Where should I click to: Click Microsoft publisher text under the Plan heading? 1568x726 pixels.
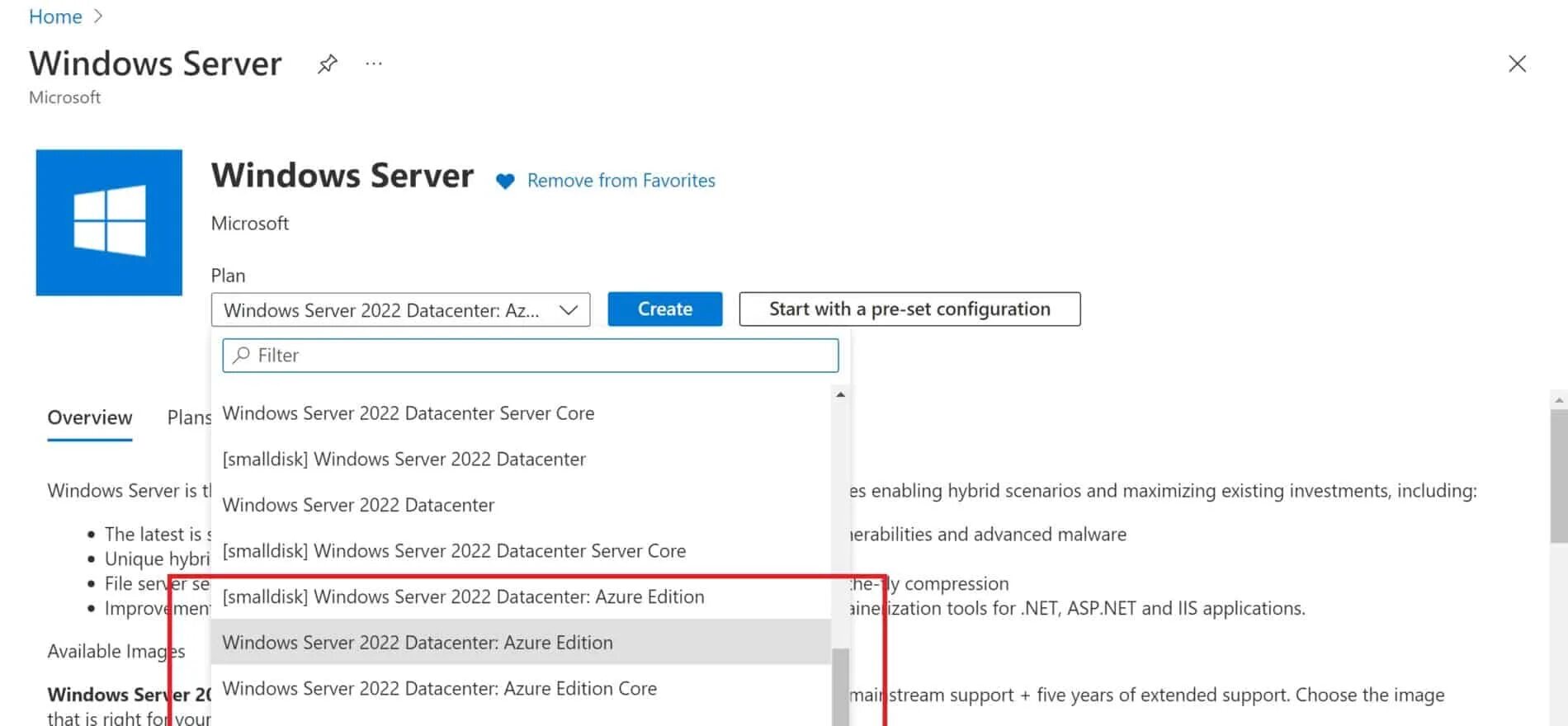pos(250,224)
